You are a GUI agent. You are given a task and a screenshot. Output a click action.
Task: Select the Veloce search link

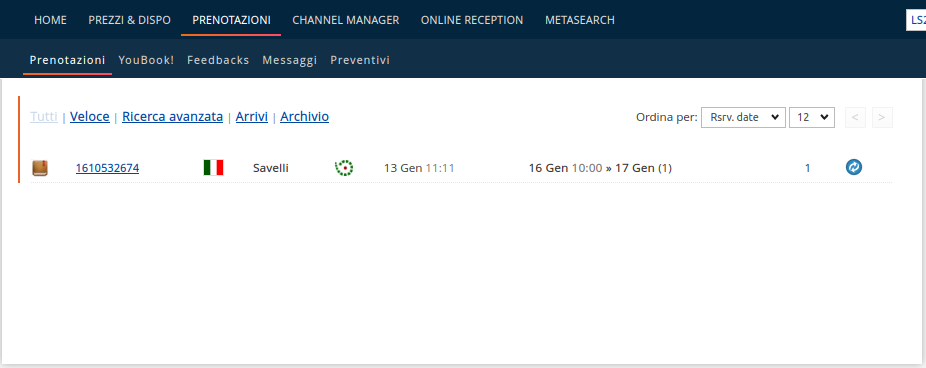[x=90, y=117]
